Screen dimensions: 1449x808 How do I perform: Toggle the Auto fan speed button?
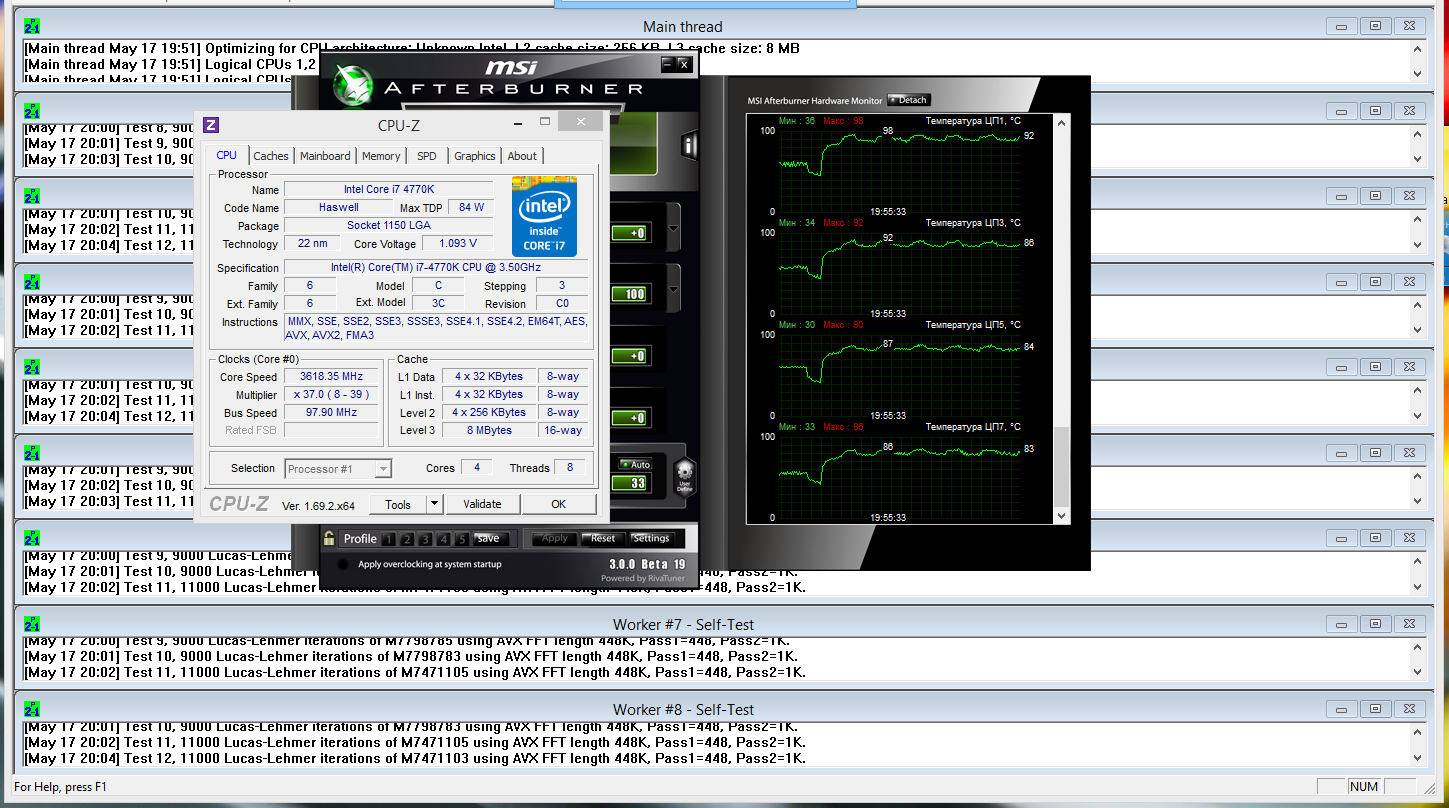(635, 465)
